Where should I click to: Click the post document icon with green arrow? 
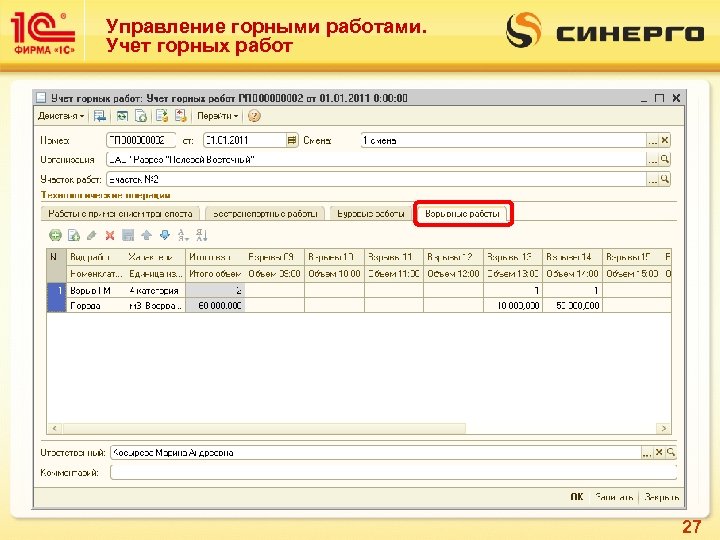[162, 116]
